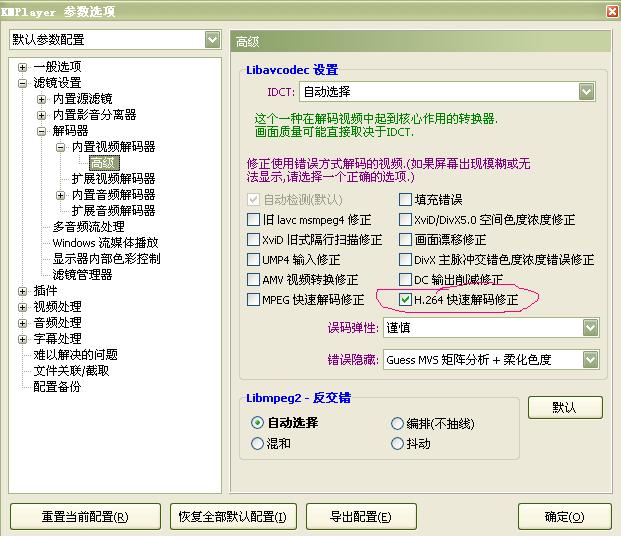Enable XviD 旧式隔行扫描修正 checkbox

point(253,239)
